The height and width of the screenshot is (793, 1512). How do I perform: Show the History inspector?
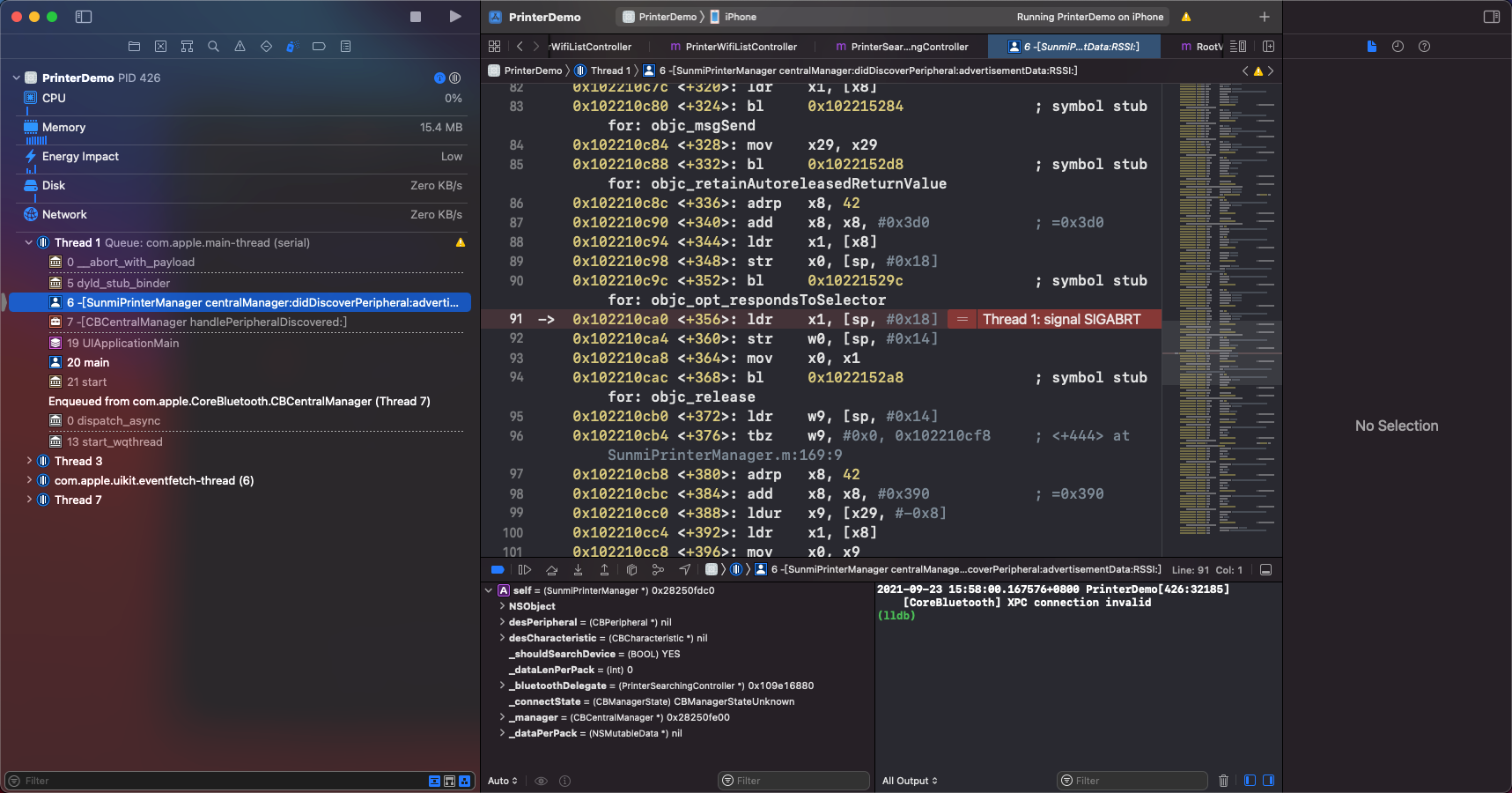tap(1398, 47)
